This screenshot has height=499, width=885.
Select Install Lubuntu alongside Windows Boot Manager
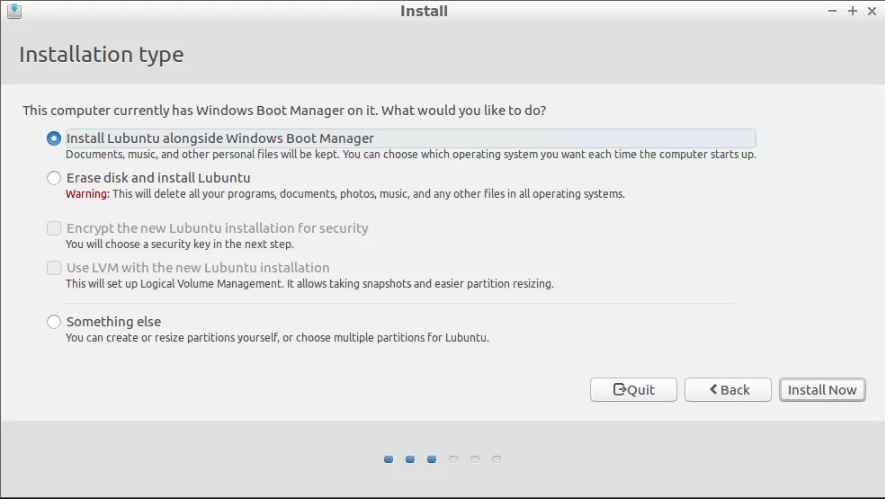(x=54, y=138)
